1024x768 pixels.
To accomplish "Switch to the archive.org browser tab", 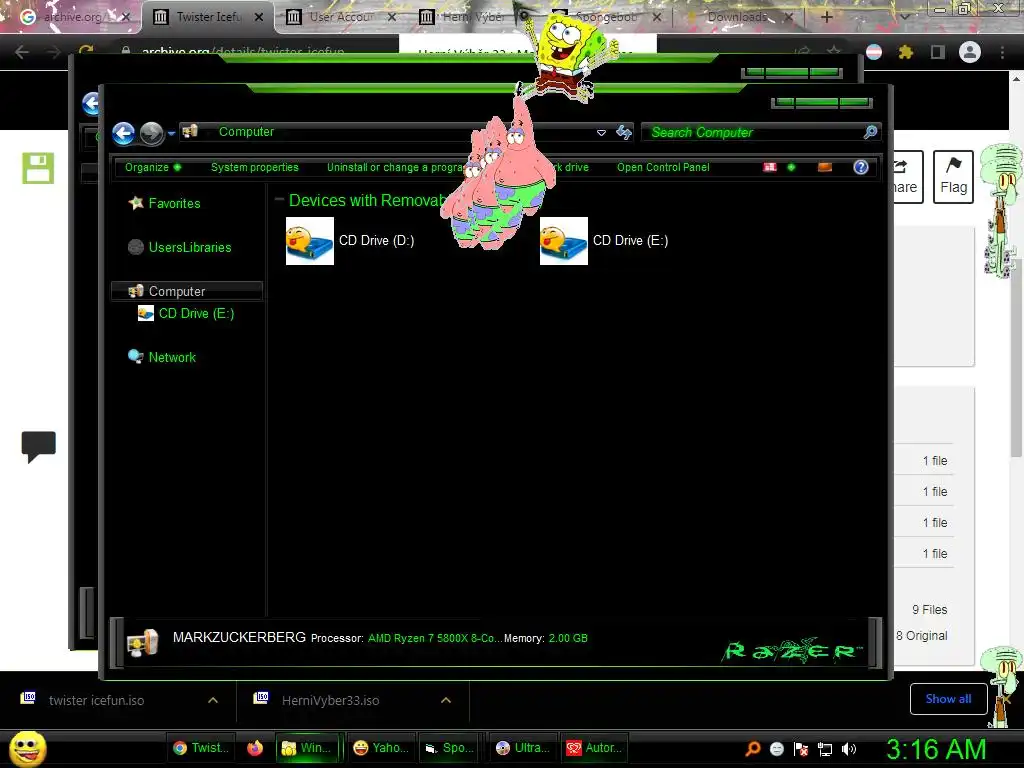I will [71, 17].
